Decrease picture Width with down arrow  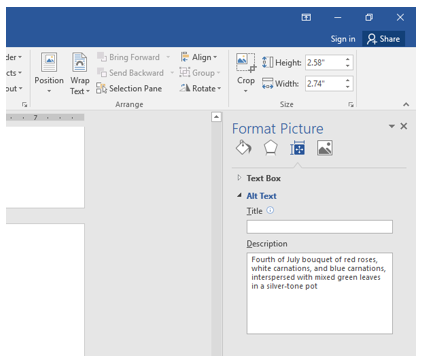348,87
